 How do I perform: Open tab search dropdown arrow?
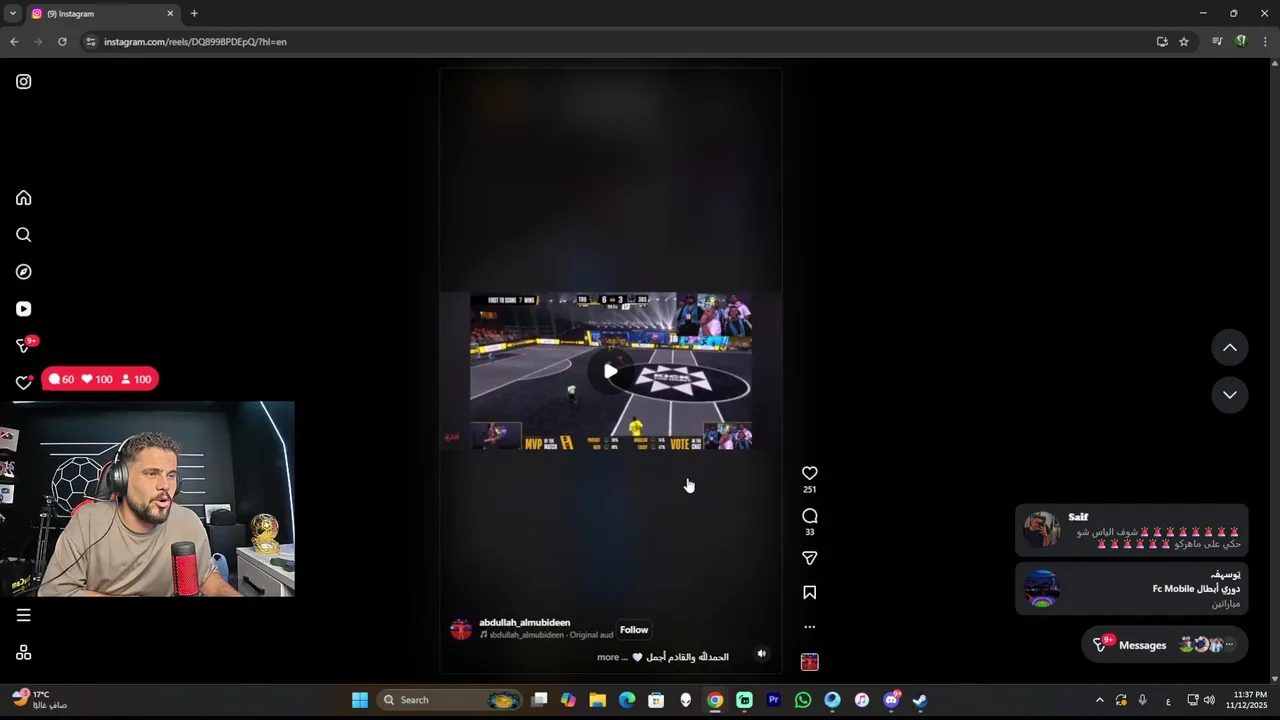tap(12, 13)
